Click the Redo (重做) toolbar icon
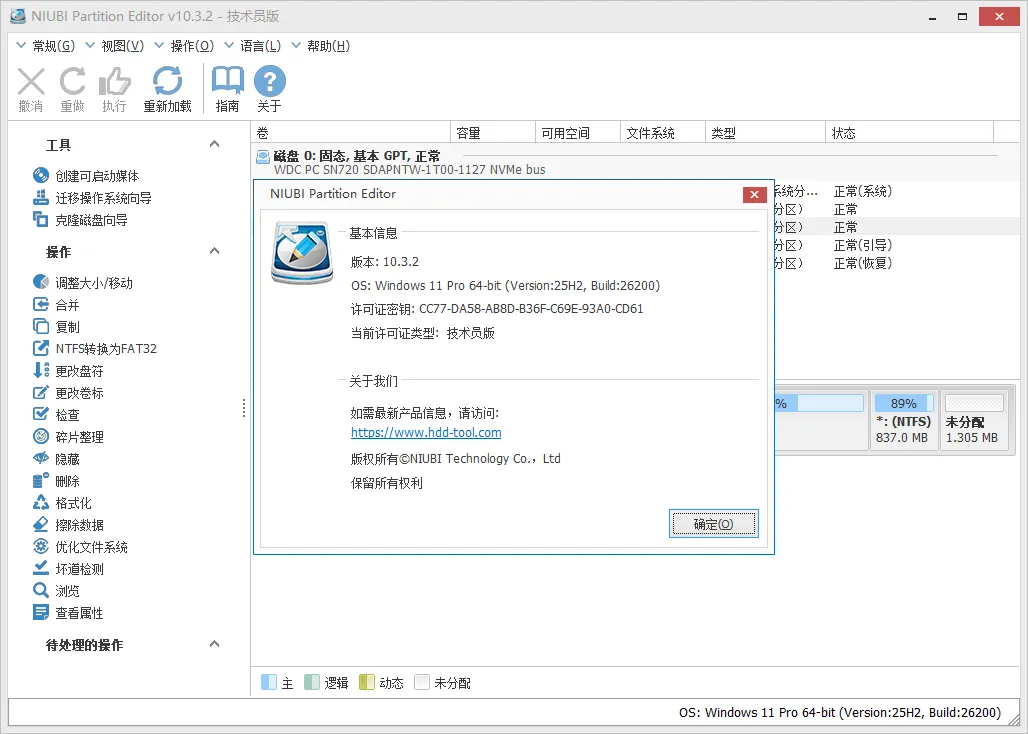This screenshot has width=1028, height=734. (x=72, y=82)
